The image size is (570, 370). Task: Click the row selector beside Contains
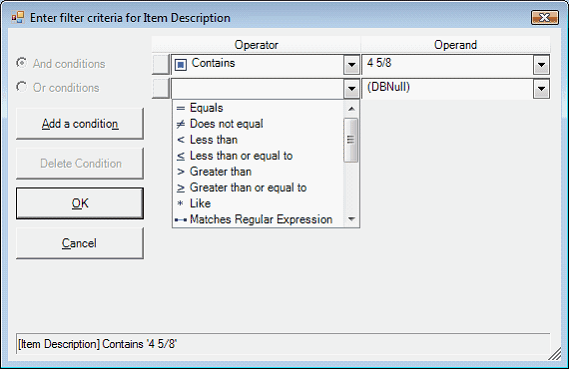coord(161,65)
